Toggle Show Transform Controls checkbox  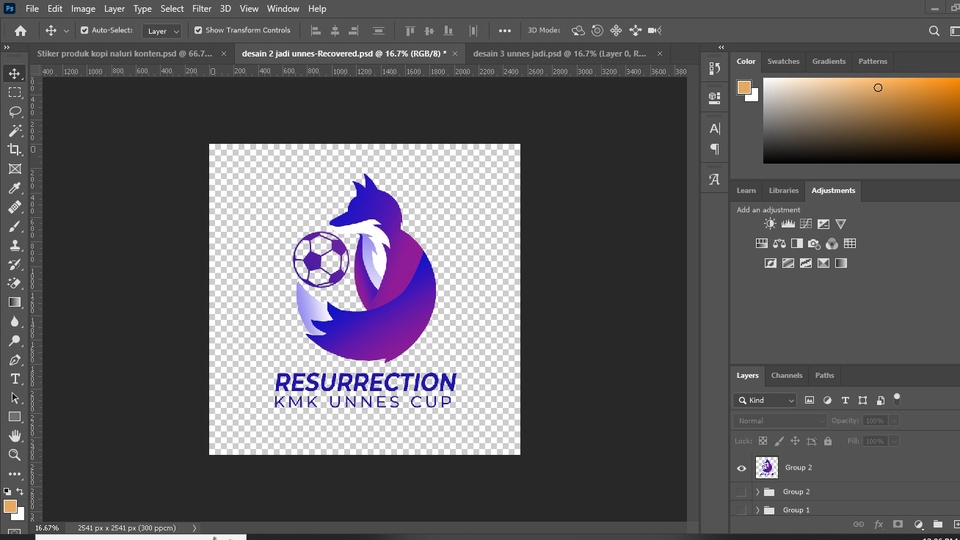coord(198,31)
